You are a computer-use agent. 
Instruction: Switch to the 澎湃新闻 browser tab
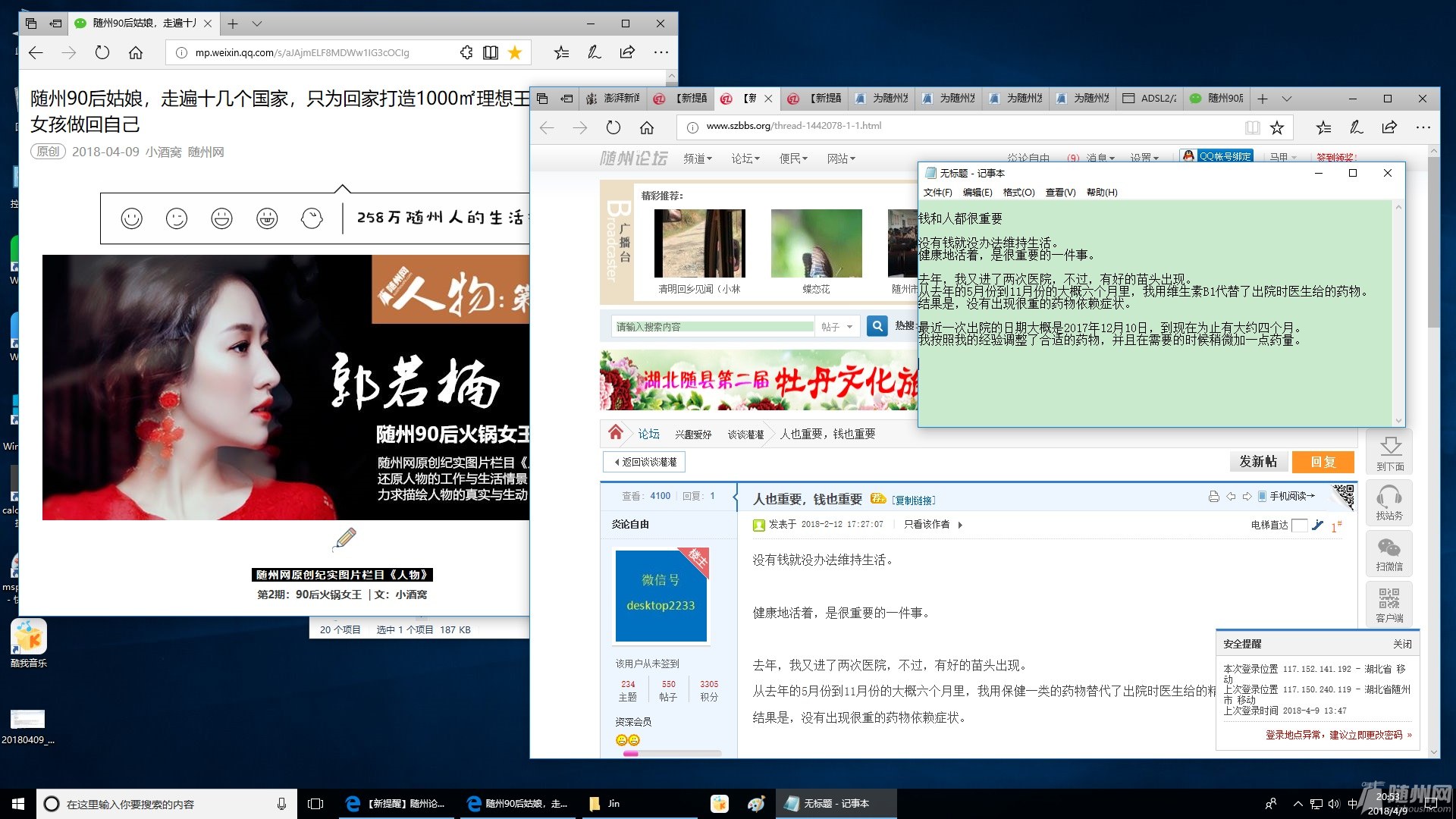pos(613,99)
